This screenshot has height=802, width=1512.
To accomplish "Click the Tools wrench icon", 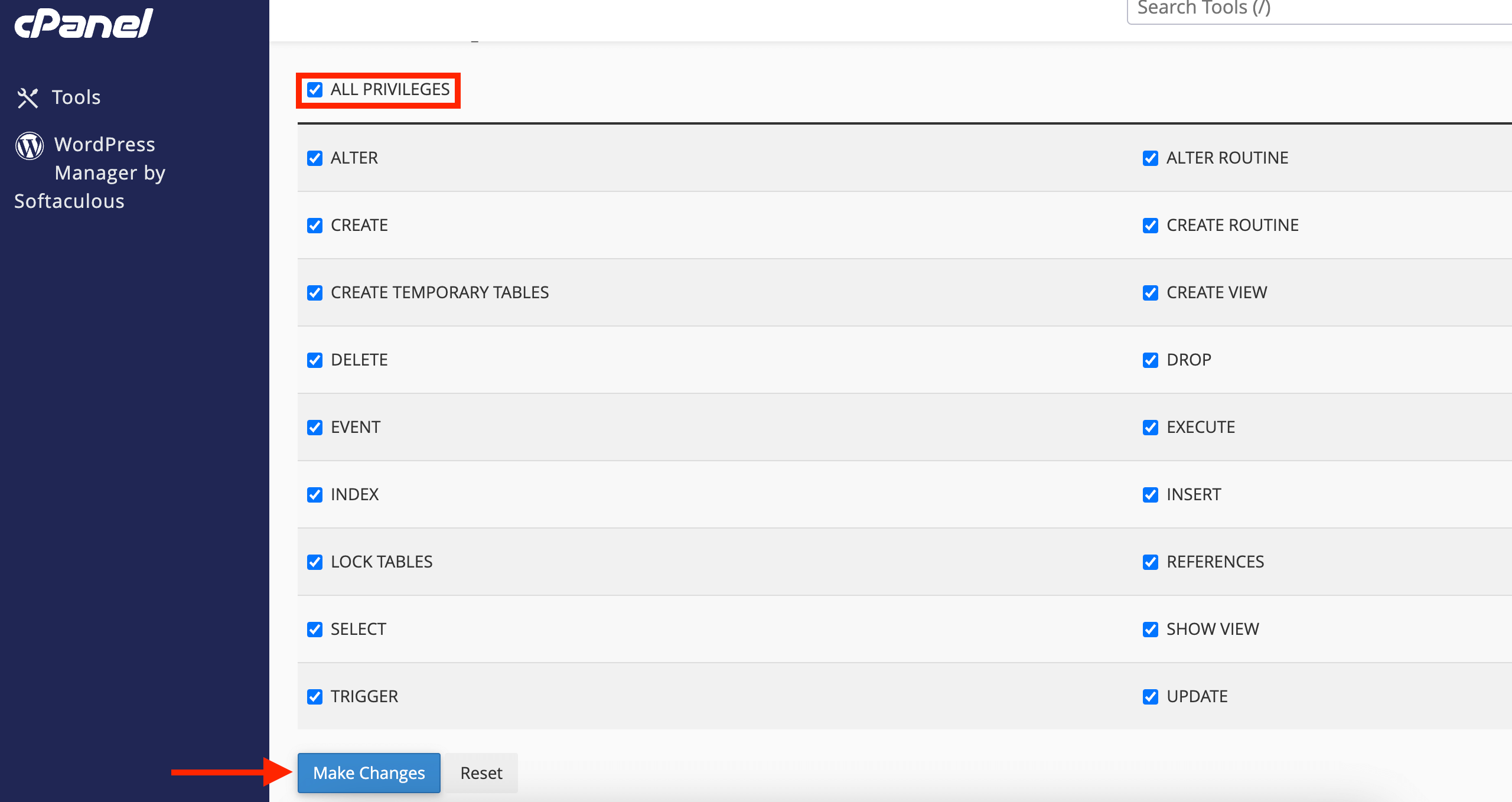I will pyautogui.click(x=28, y=97).
